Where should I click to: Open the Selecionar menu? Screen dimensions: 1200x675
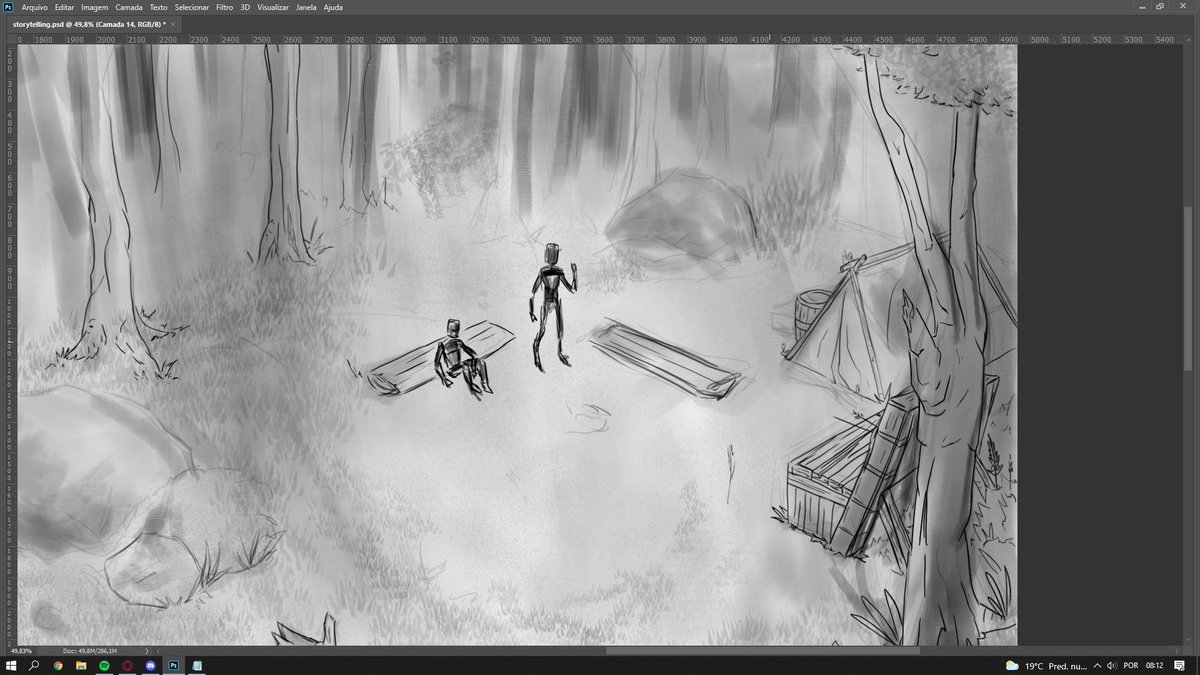point(192,7)
